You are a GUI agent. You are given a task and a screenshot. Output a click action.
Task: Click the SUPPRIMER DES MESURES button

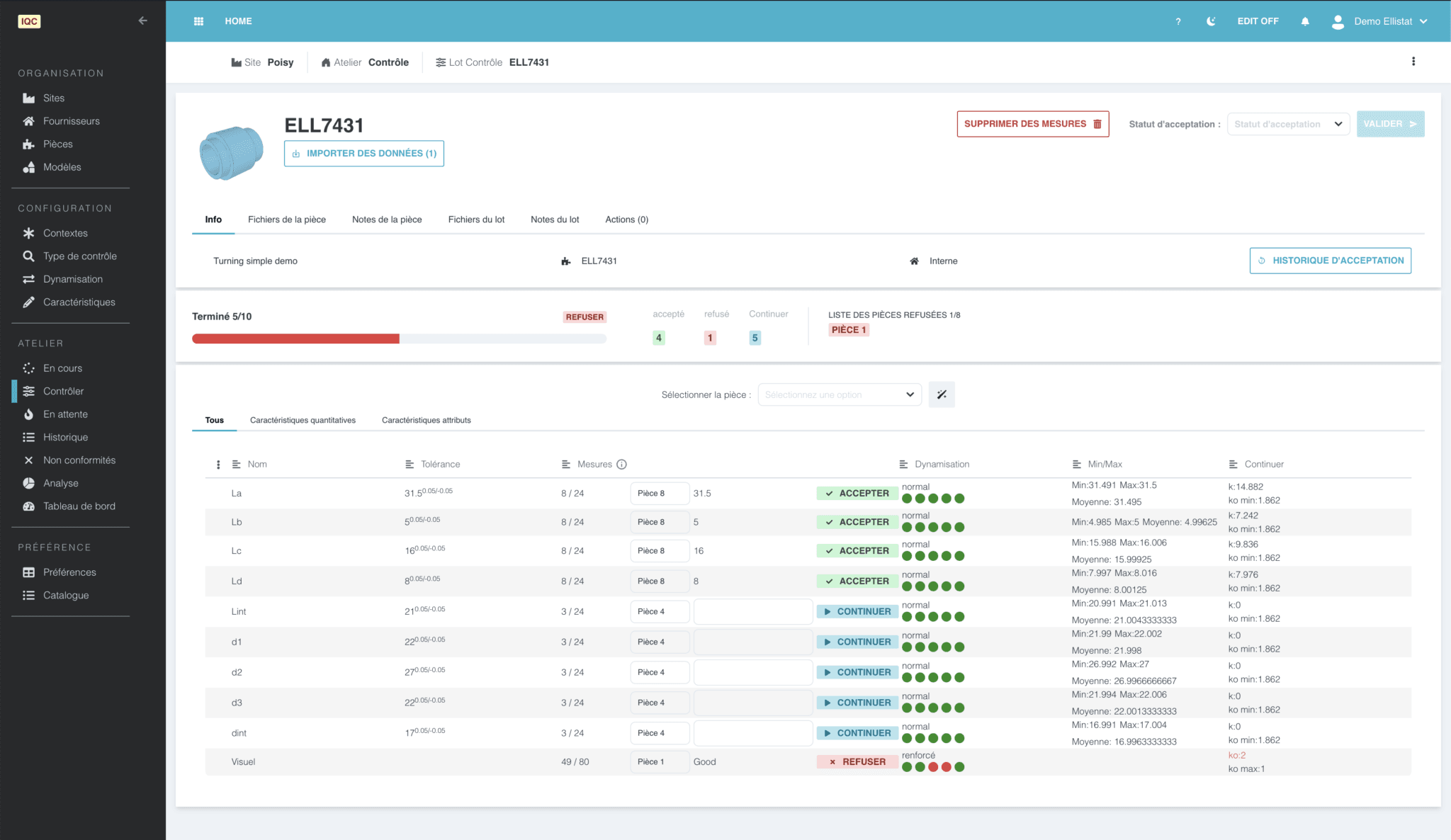click(x=1033, y=123)
